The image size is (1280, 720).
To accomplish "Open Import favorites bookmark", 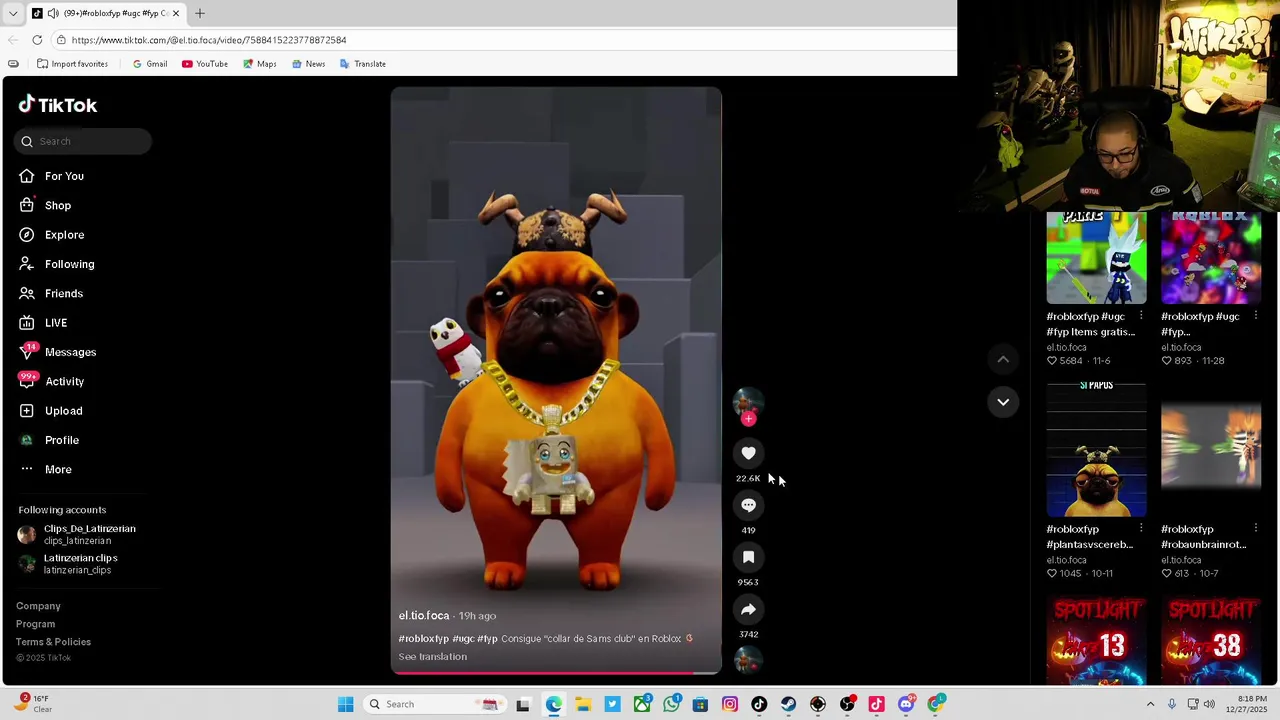I will coord(72,64).
